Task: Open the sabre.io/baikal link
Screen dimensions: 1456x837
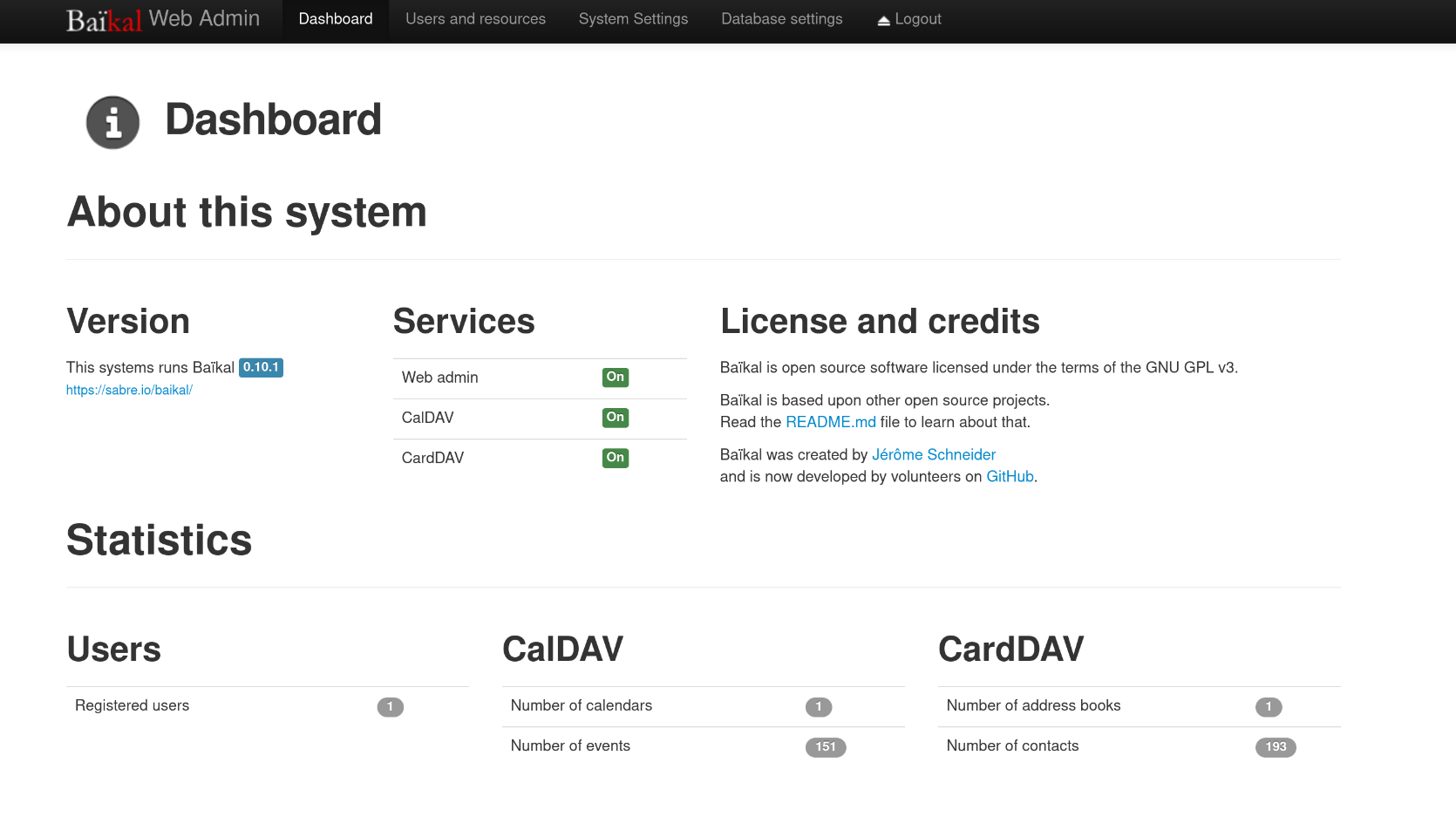Action: (129, 391)
